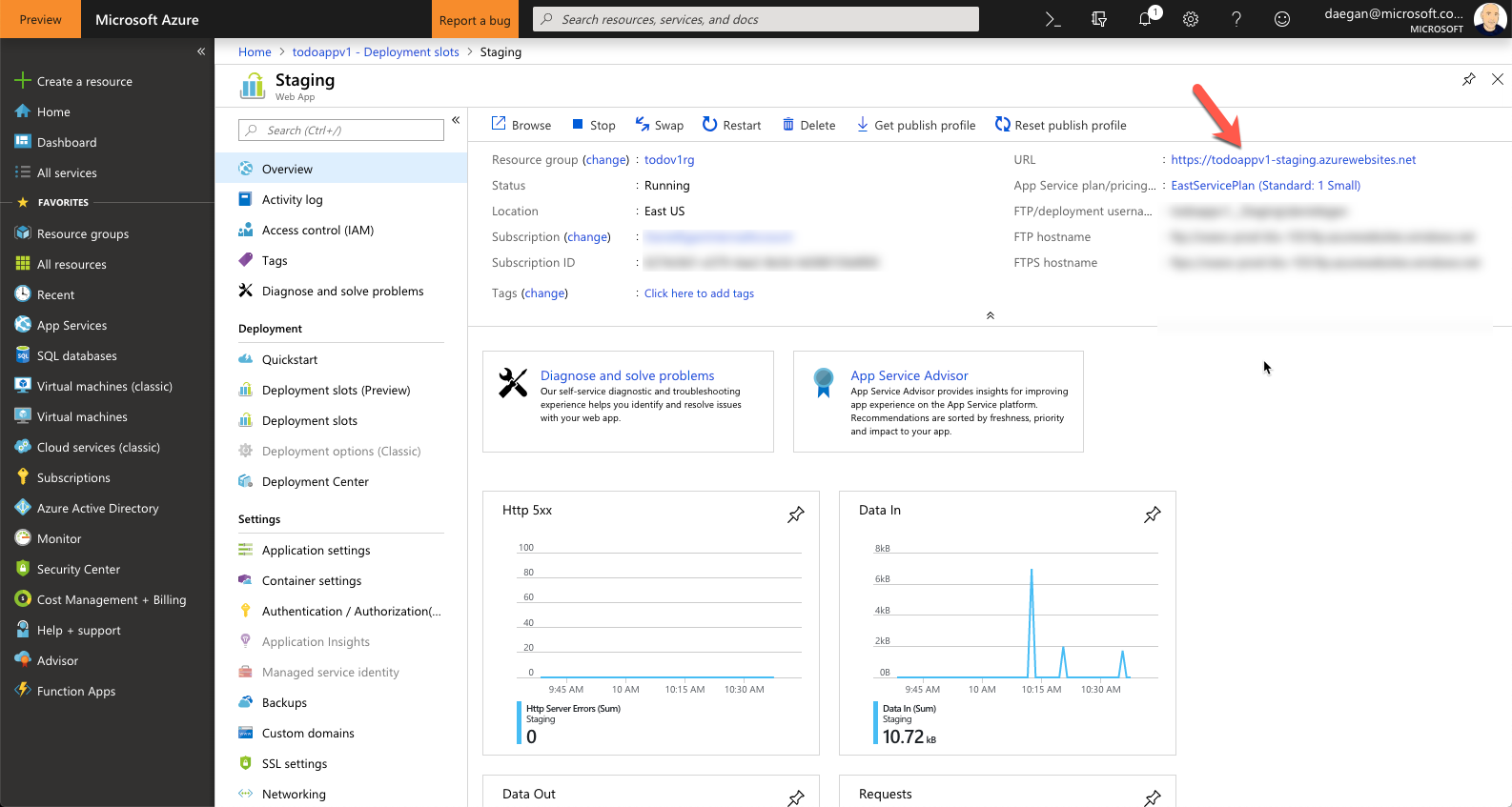Open Monitor from the sidebar
1512x807 pixels.
tap(107, 538)
